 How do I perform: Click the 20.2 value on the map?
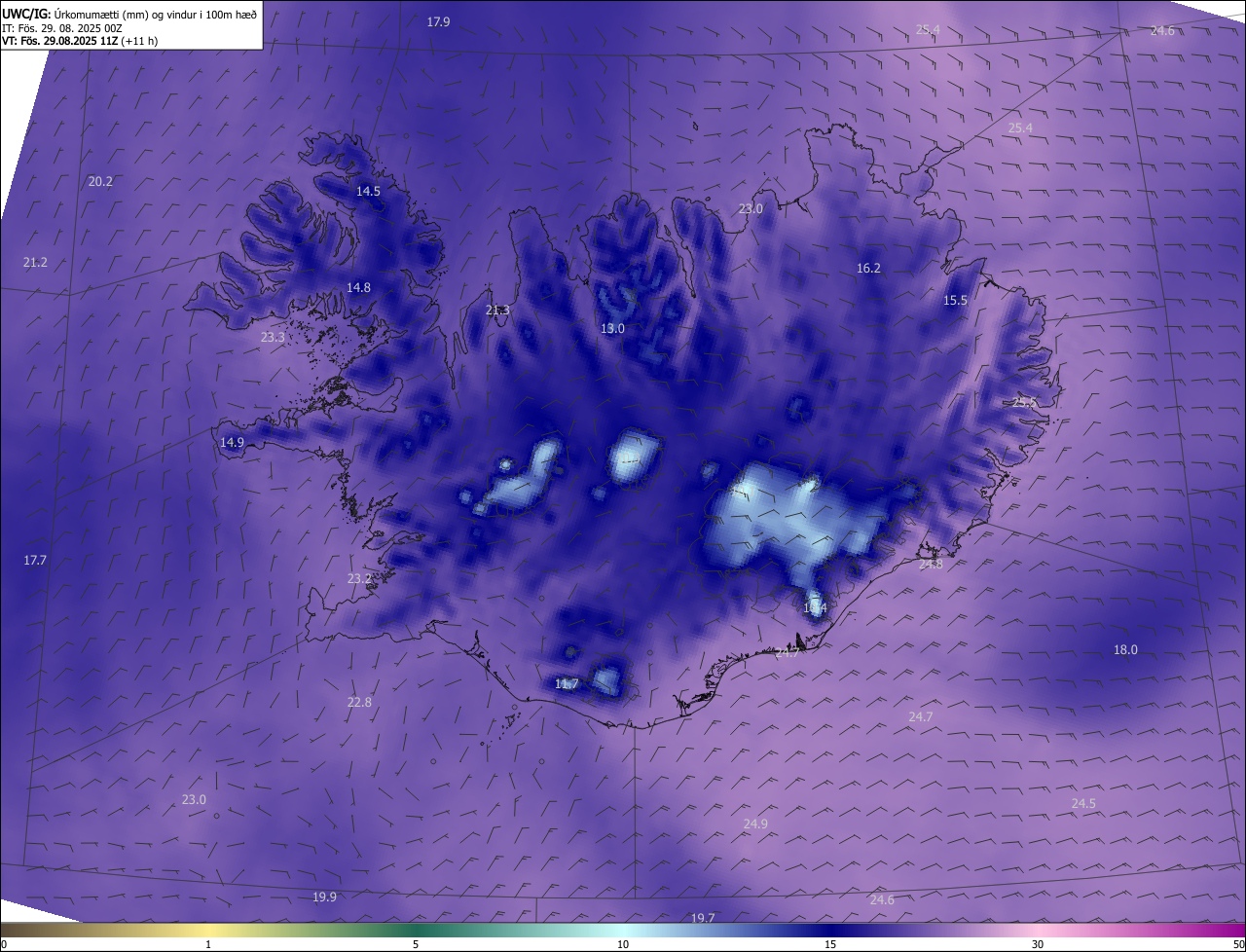100,181
